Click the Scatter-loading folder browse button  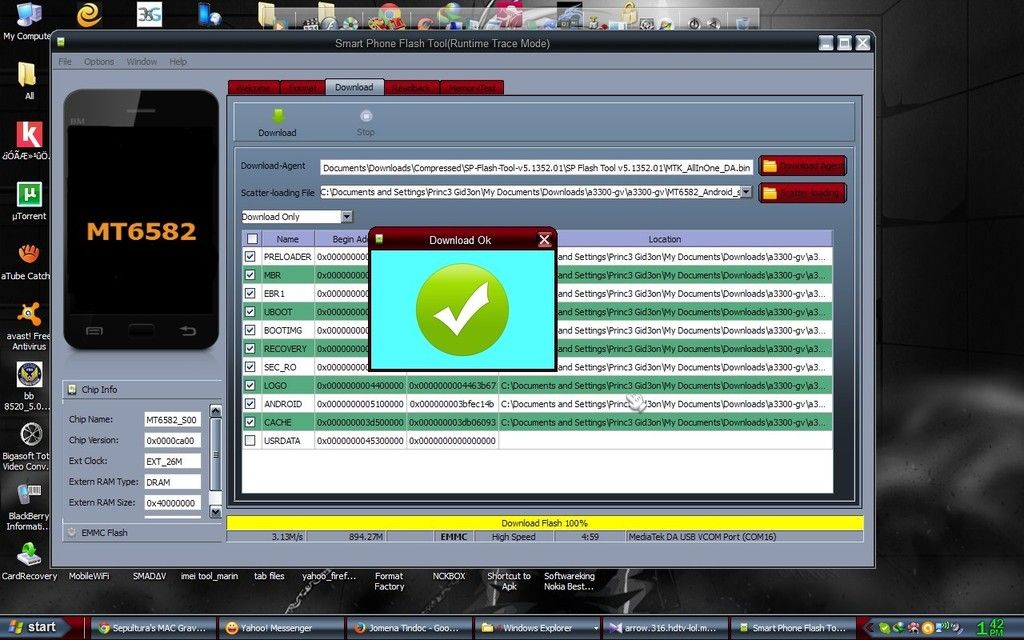click(801, 192)
